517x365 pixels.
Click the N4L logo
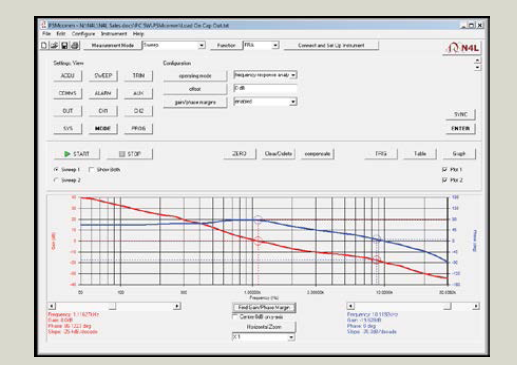(463, 48)
